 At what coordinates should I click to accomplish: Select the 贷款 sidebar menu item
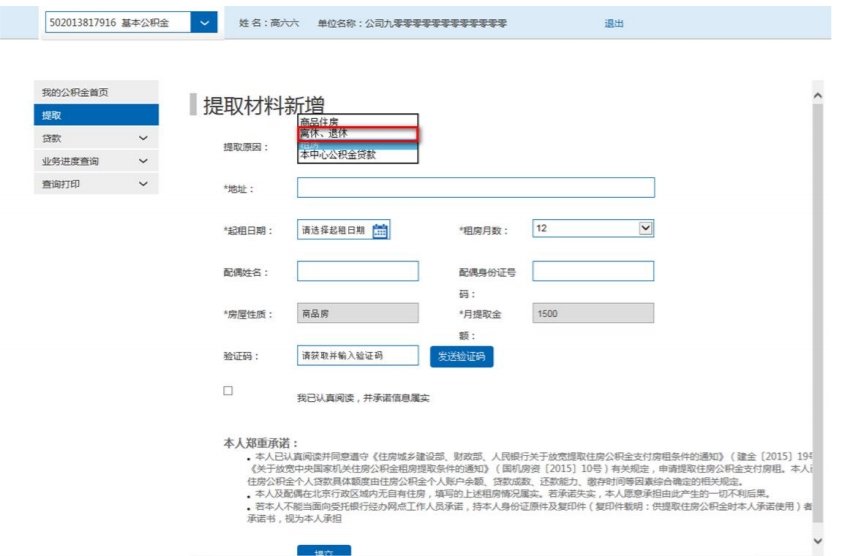96,138
